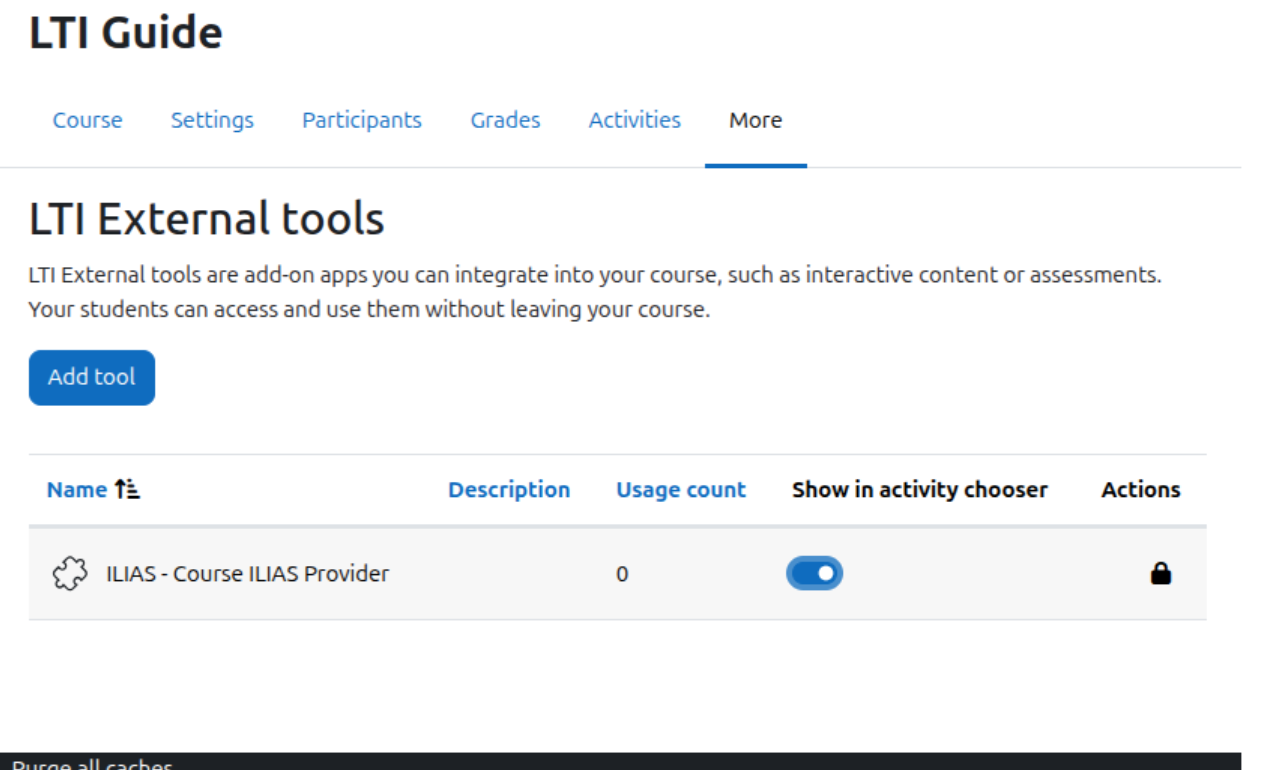Click Show in activity chooser column header
1267x770 pixels.
(x=920, y=489)
